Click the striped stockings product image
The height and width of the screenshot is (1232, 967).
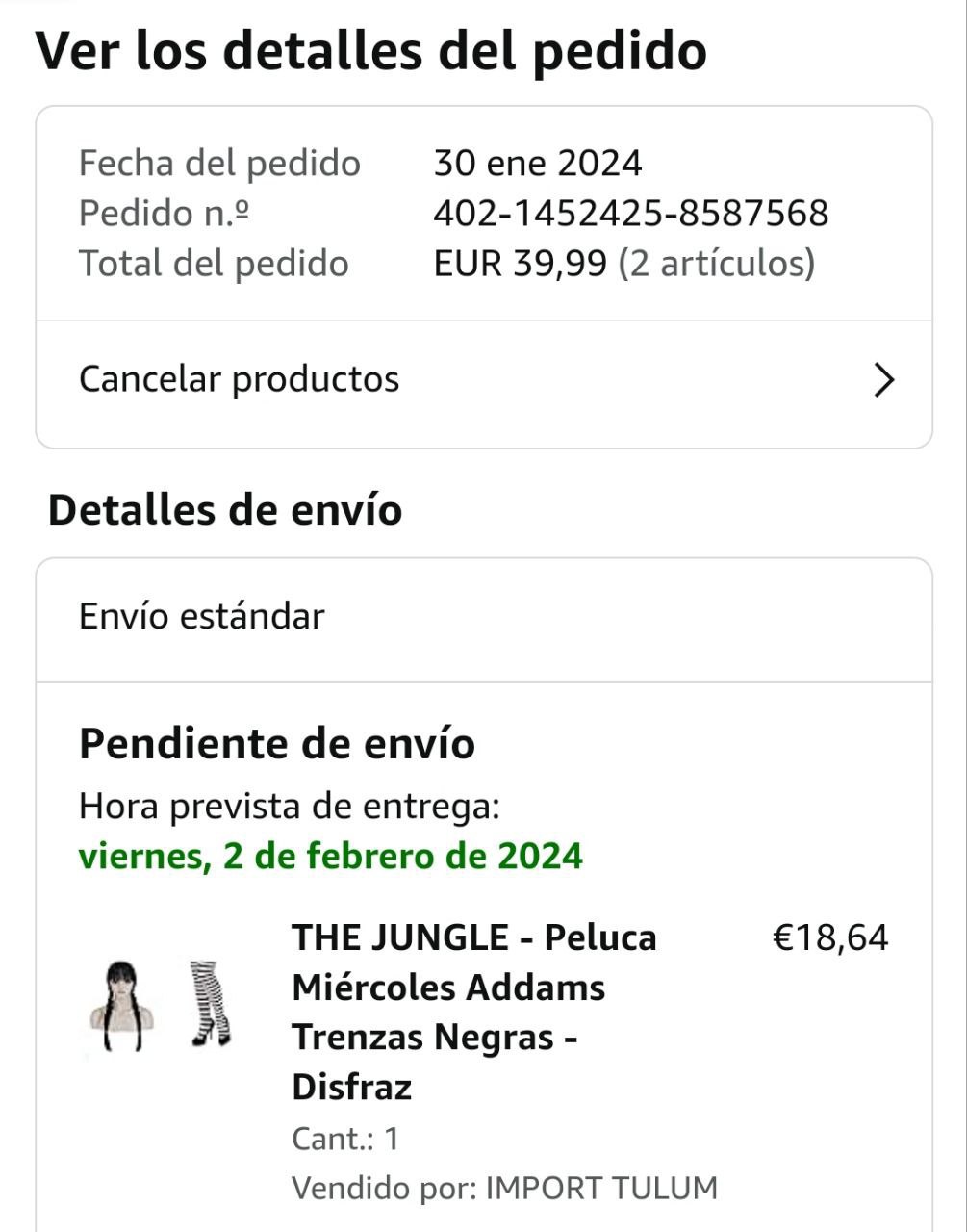point(210,1004)
